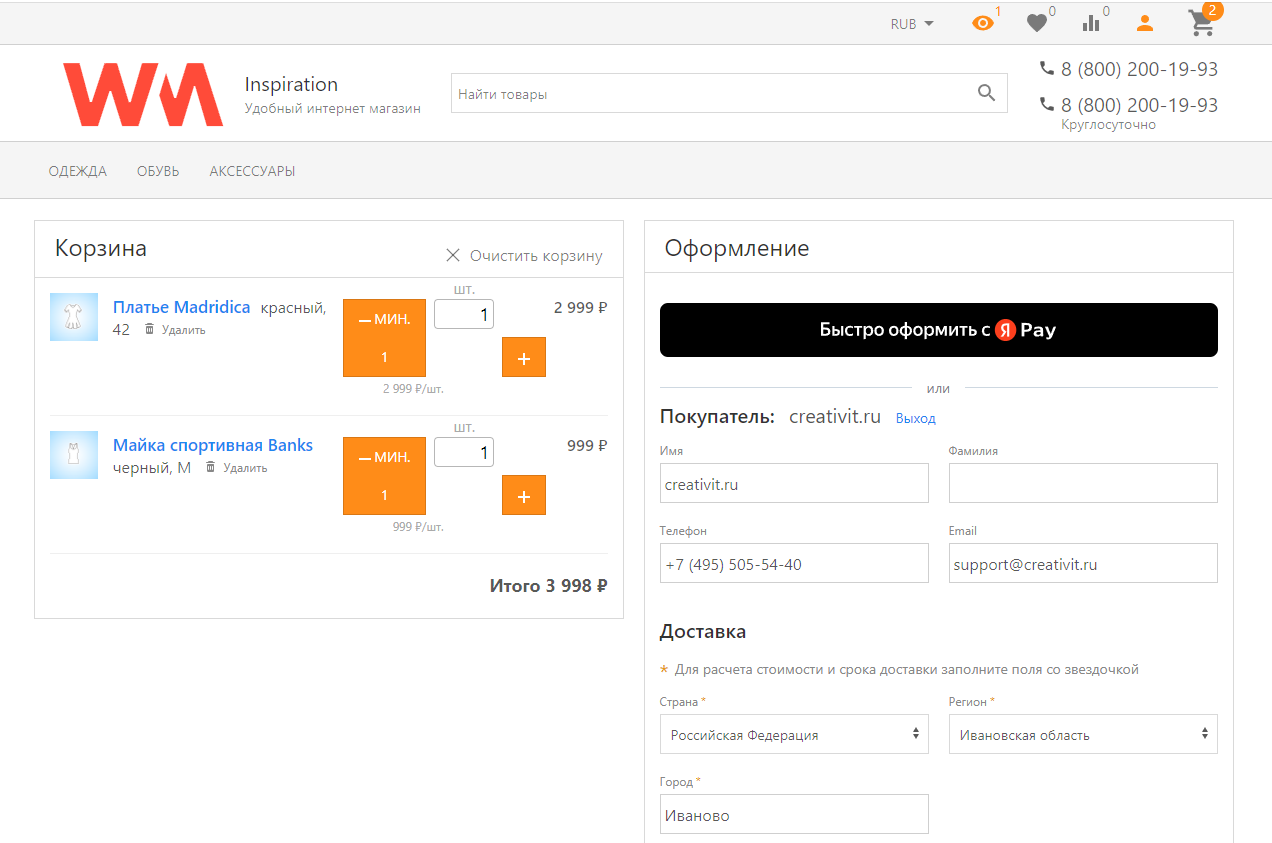This screenshot has height=843, width=1272.
Task: Expand the RUB currency dropdown
Action: pyautogui.click(x=912, y=24)
